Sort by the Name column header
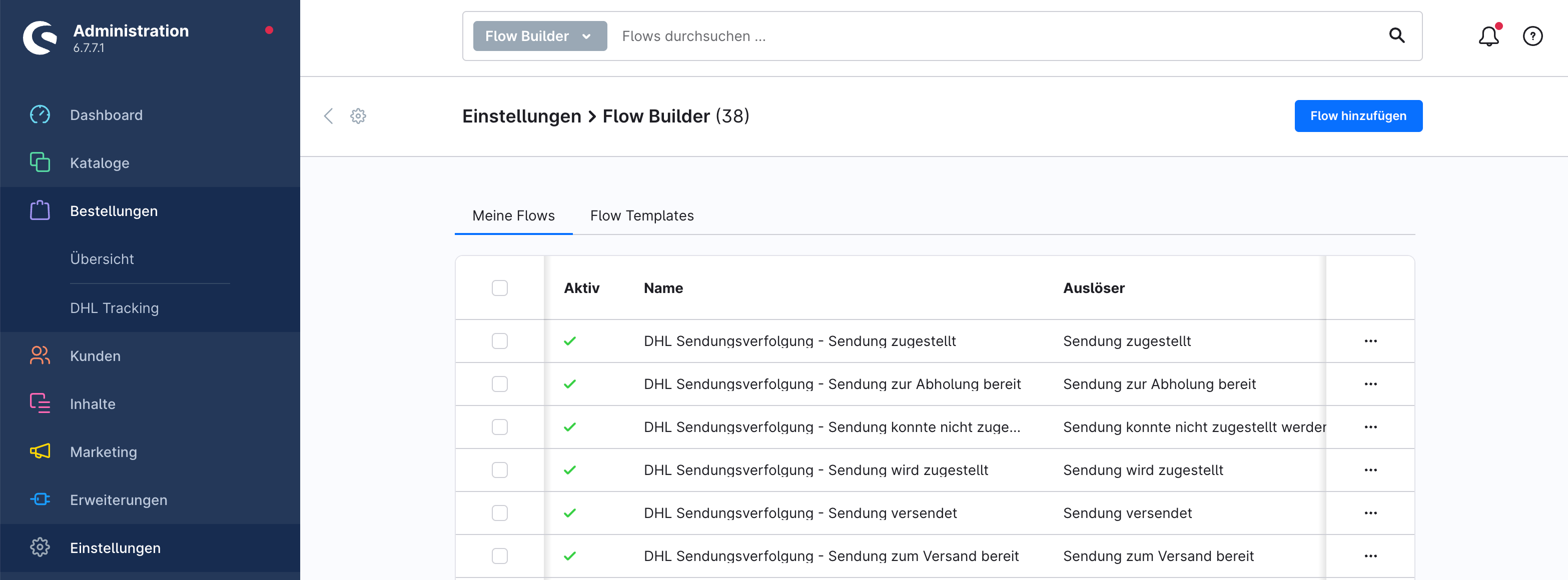 tap(663, 288)
